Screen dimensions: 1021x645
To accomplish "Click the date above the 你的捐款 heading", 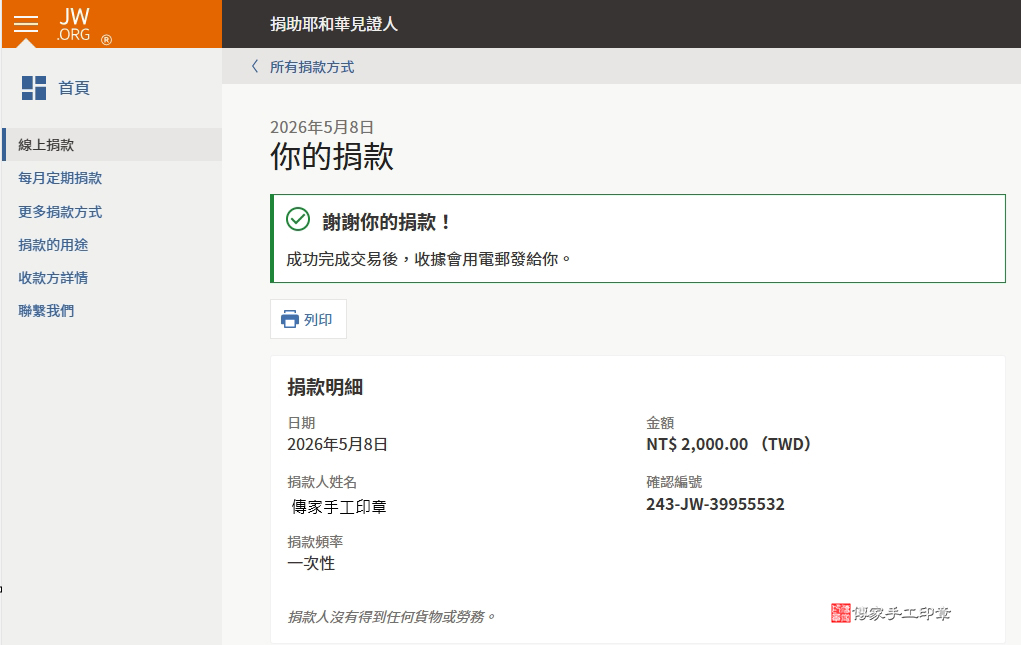I will tap(322, 127).
